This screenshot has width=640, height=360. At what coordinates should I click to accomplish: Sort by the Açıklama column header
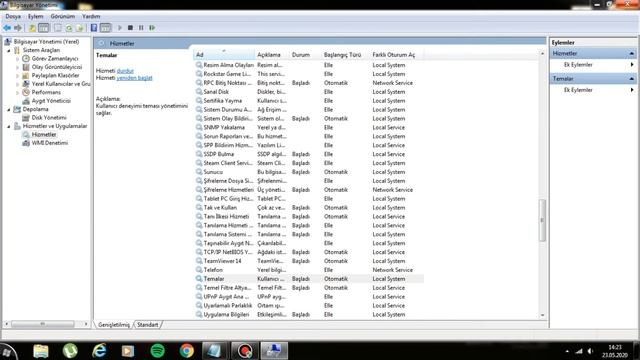point(271,55)
